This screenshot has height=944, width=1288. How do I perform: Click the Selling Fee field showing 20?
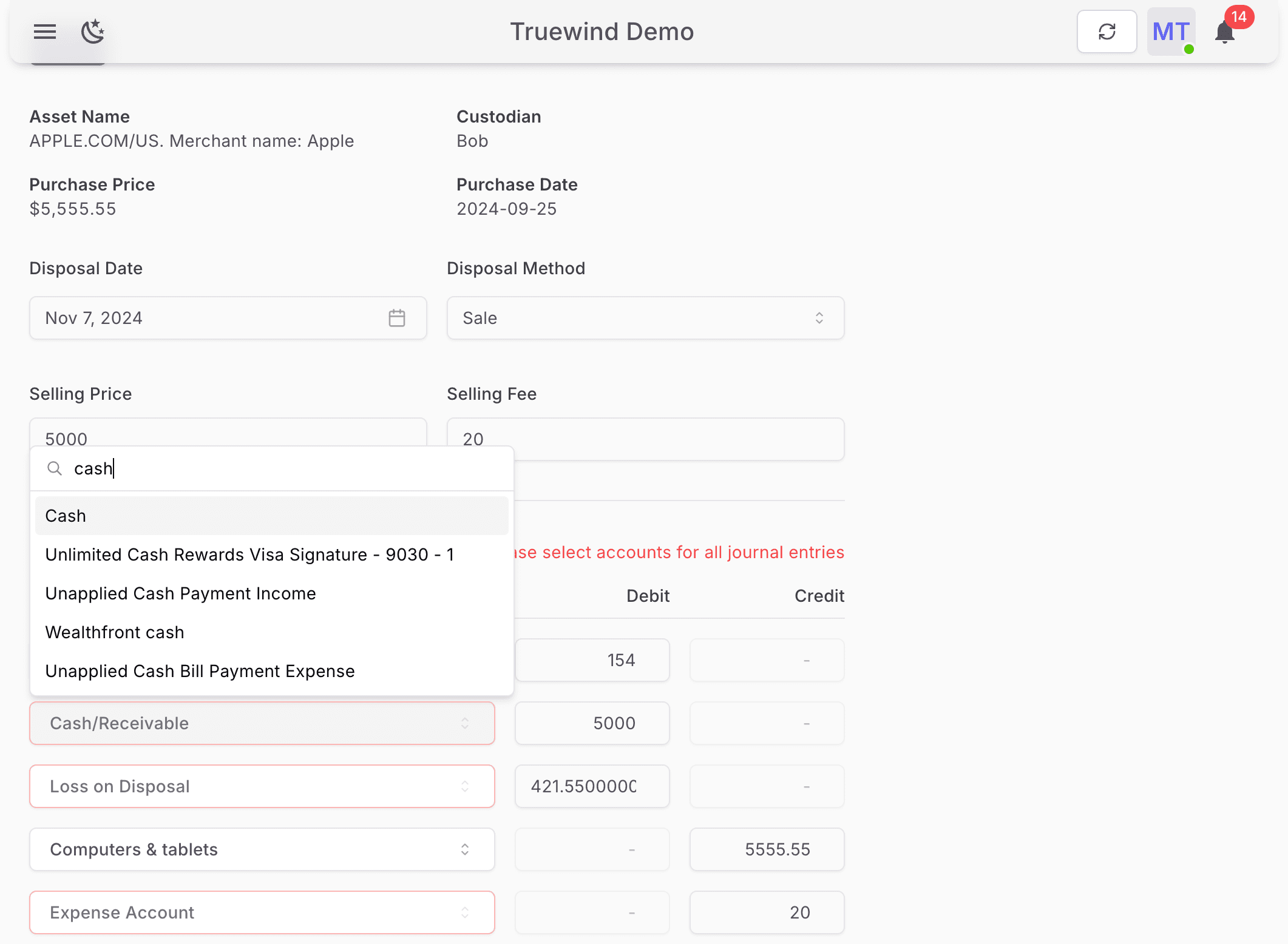[x=645, y=439]
